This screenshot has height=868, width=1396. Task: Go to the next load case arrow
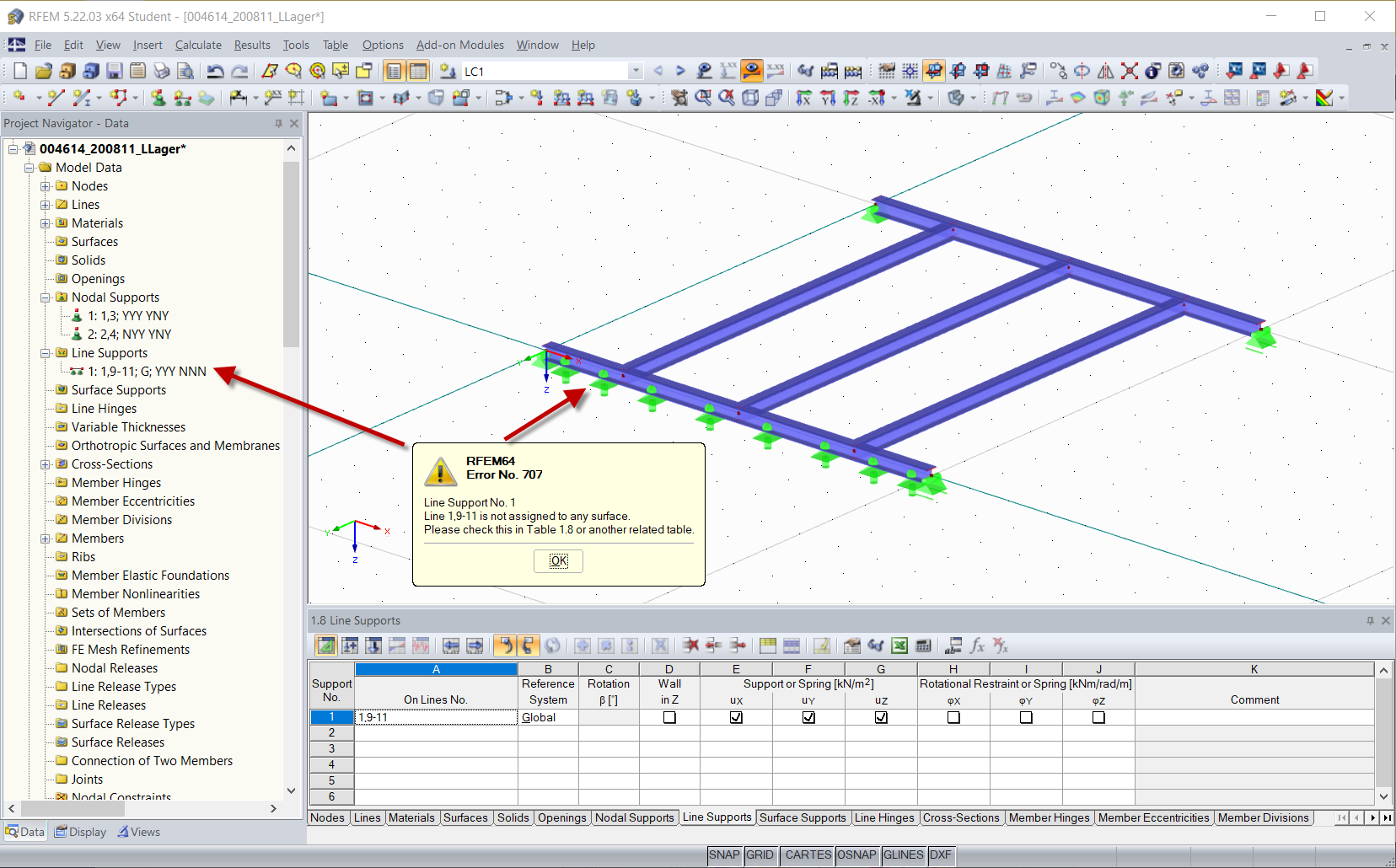680,71
